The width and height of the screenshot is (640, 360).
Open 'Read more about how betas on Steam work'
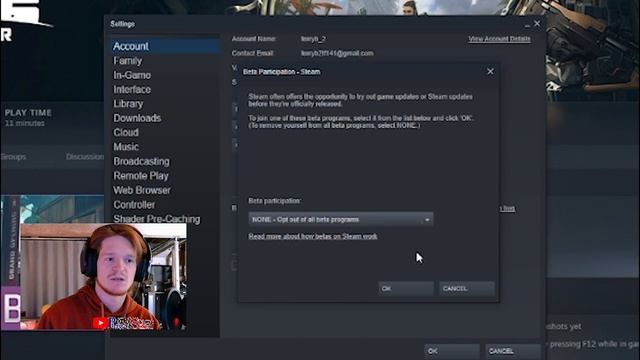[x=313, y=236]
